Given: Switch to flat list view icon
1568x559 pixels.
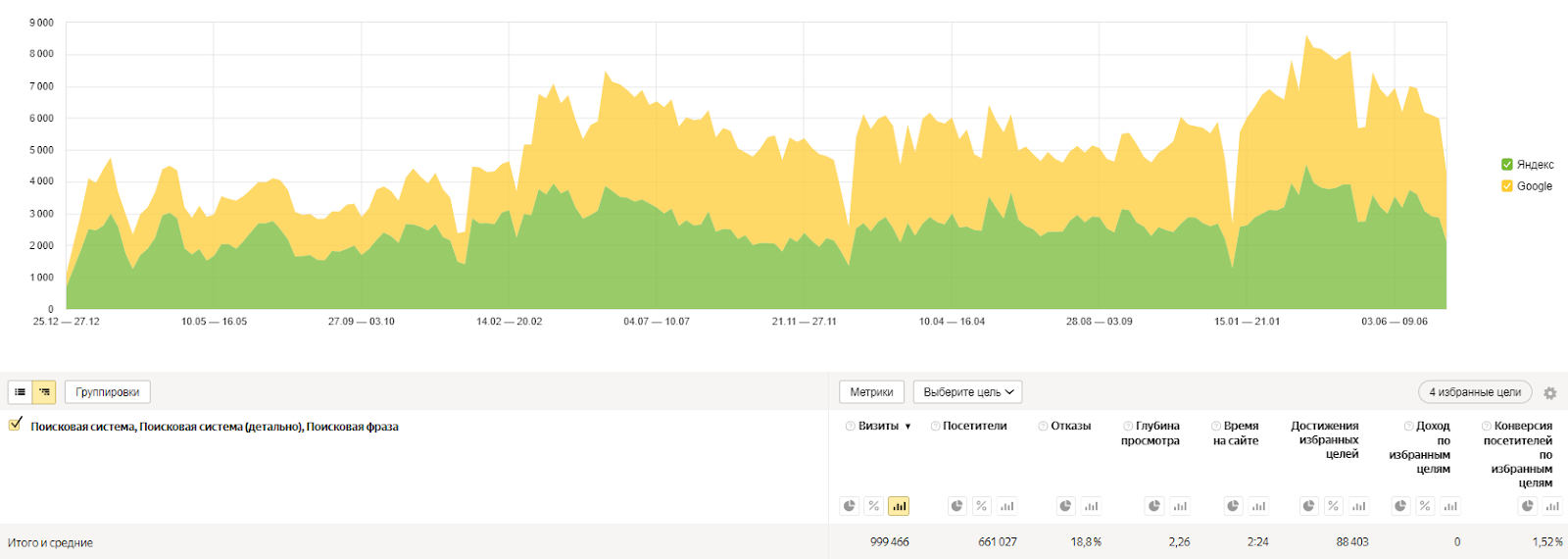Looking at the screenshot, I should pyautogui.click(x=21, y=392).
